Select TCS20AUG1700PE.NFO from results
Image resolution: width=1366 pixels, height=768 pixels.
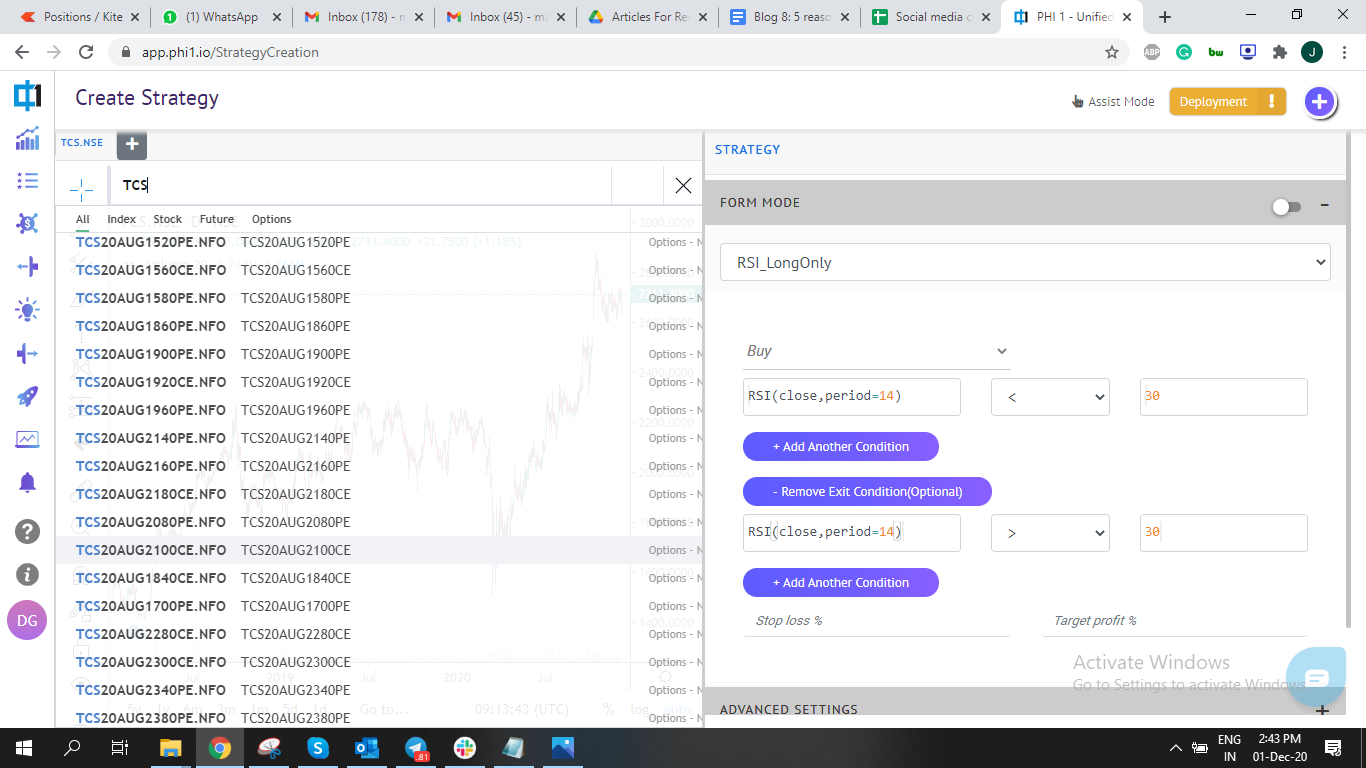tap(379, 606)
